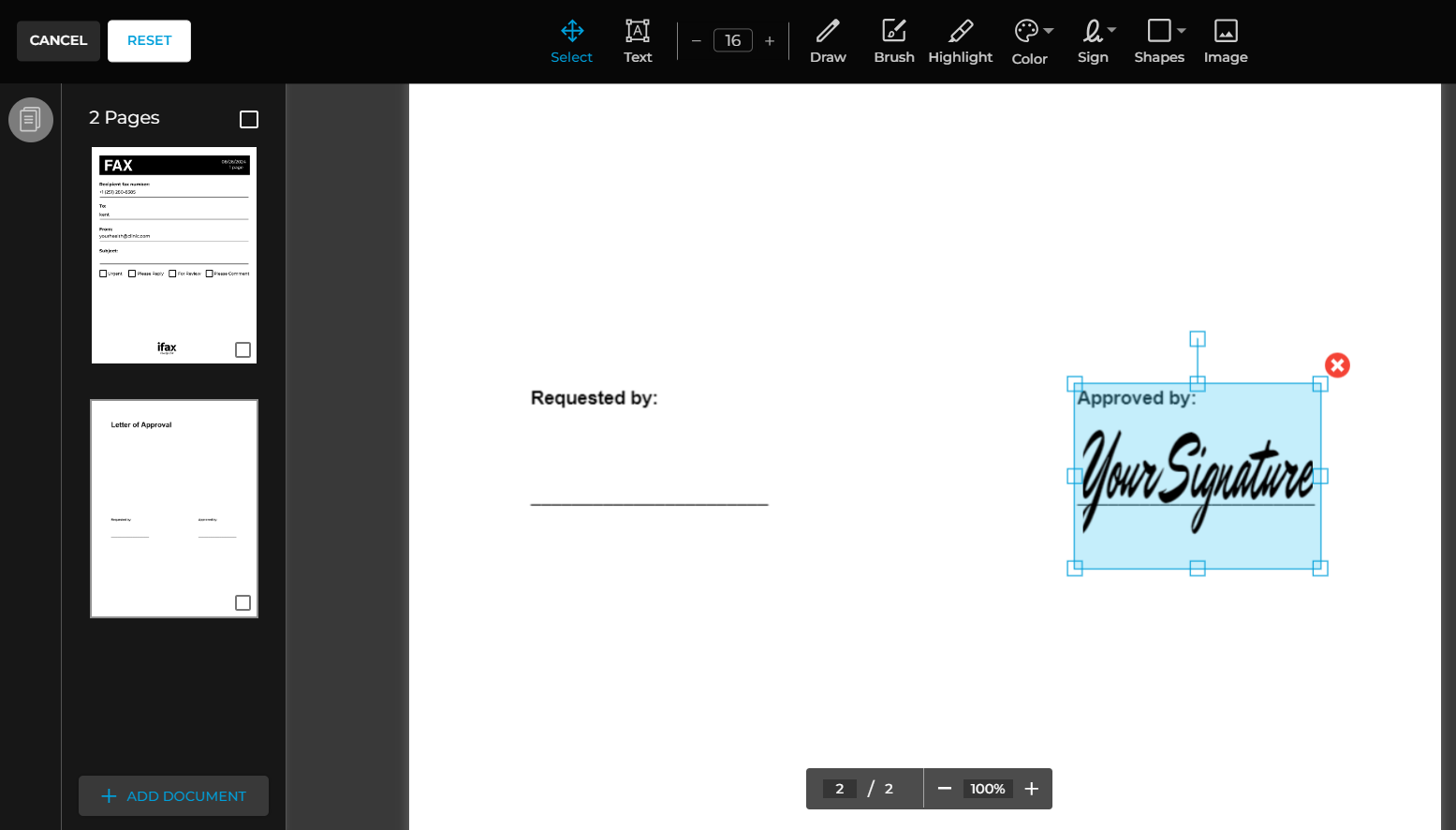Image resolution: width=1456 pixels, height=830 pixels.
Task: Click the minus to zoom out from 100%
Action: [945, 788]
